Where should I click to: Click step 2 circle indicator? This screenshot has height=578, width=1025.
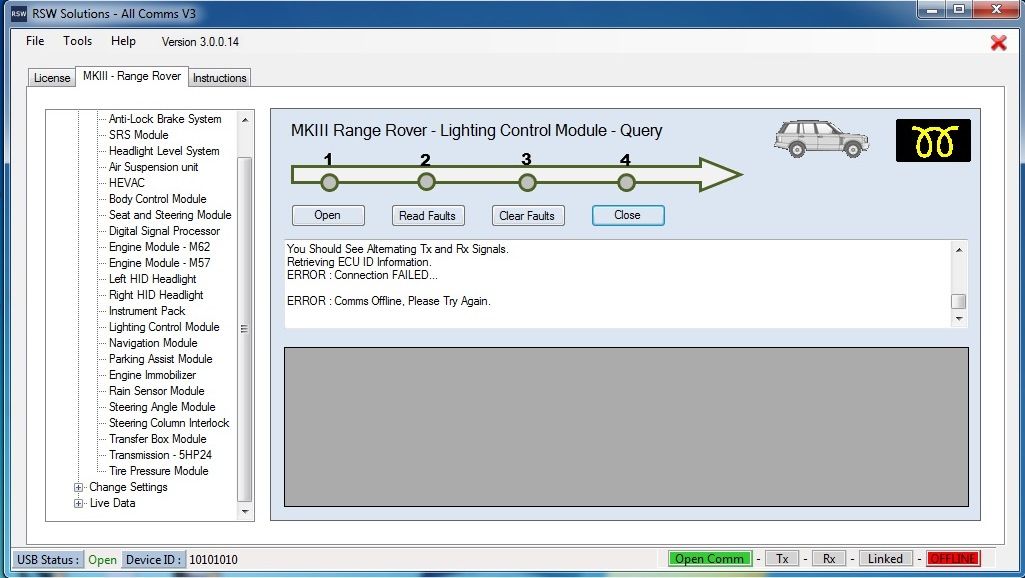point(426,182)
